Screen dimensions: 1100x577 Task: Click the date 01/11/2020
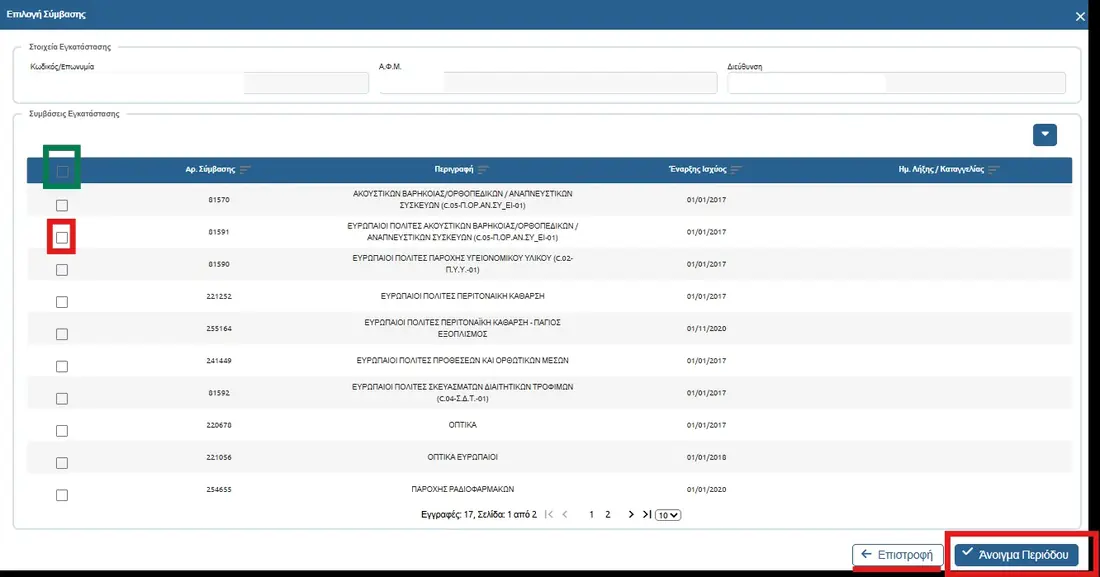706,329
